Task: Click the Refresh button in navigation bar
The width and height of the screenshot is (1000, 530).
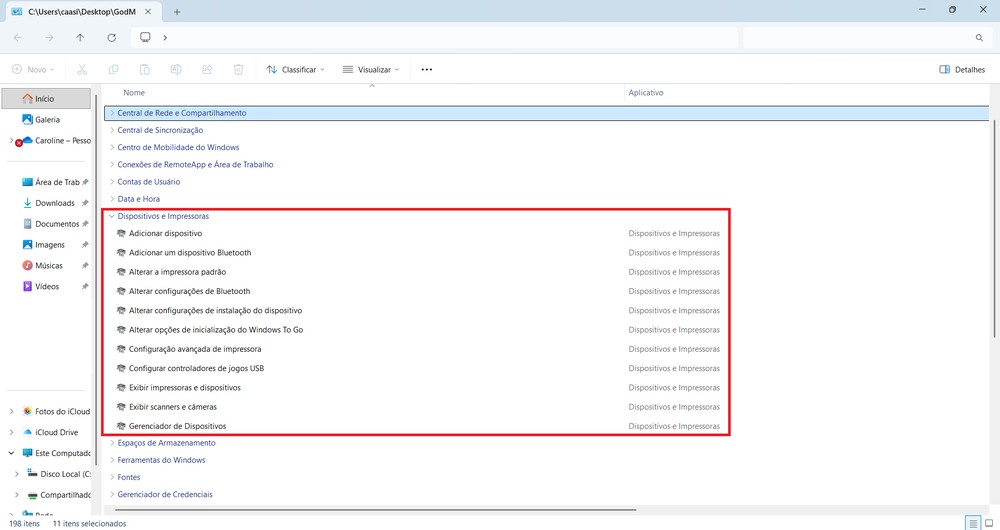Action: tap(112, 38)
